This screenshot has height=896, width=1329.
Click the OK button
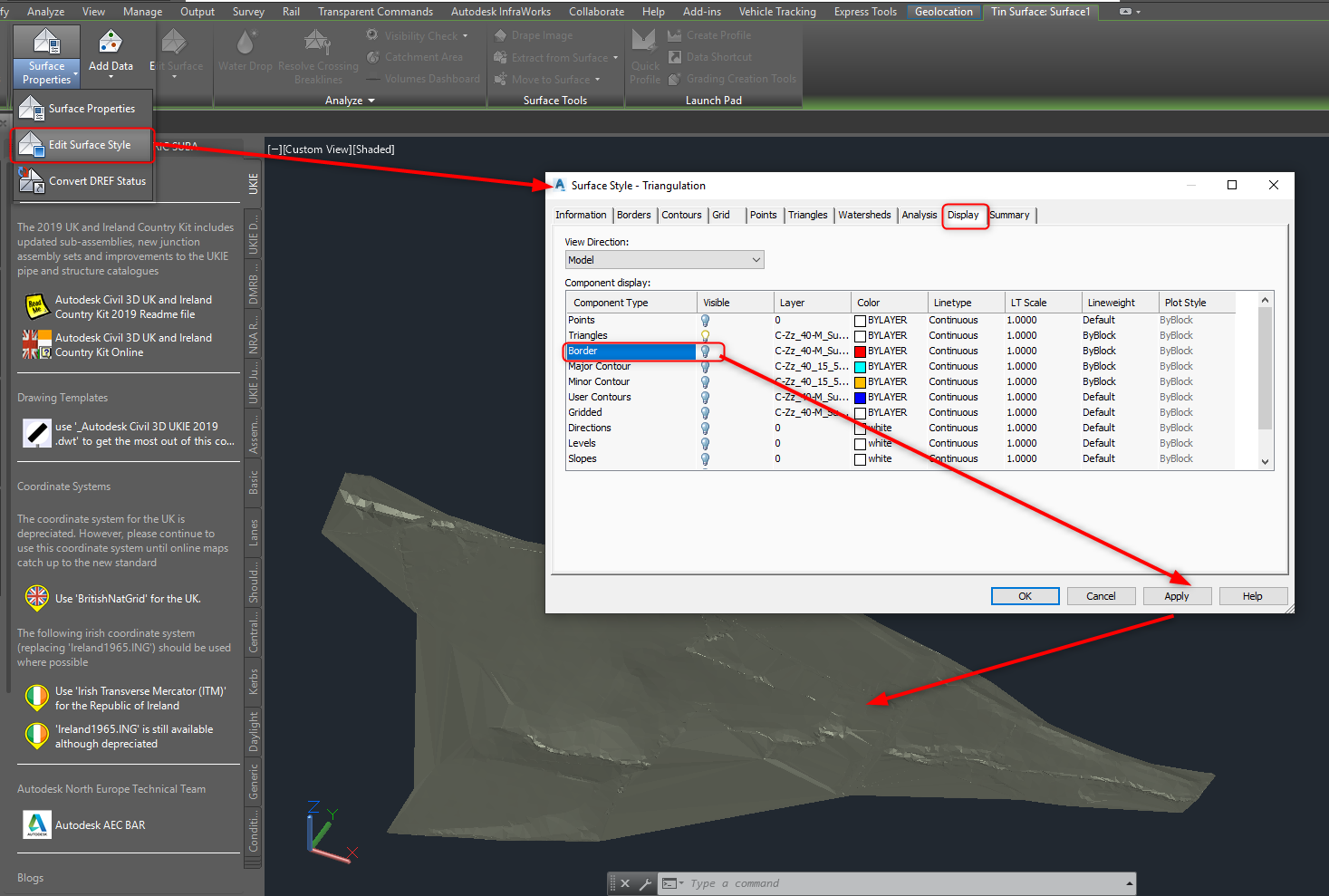[x=1025, y=596]
